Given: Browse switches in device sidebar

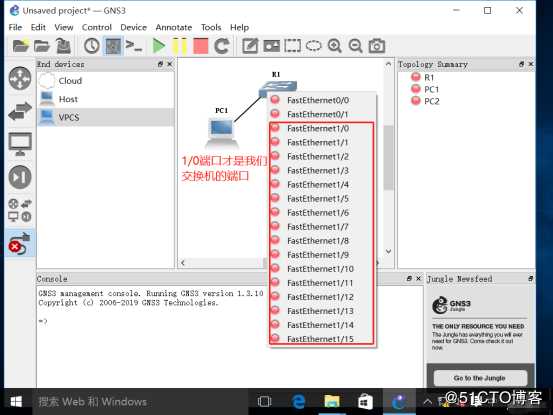Looking at the screenshot, I should pyautogui.click(x=20, y=111).
